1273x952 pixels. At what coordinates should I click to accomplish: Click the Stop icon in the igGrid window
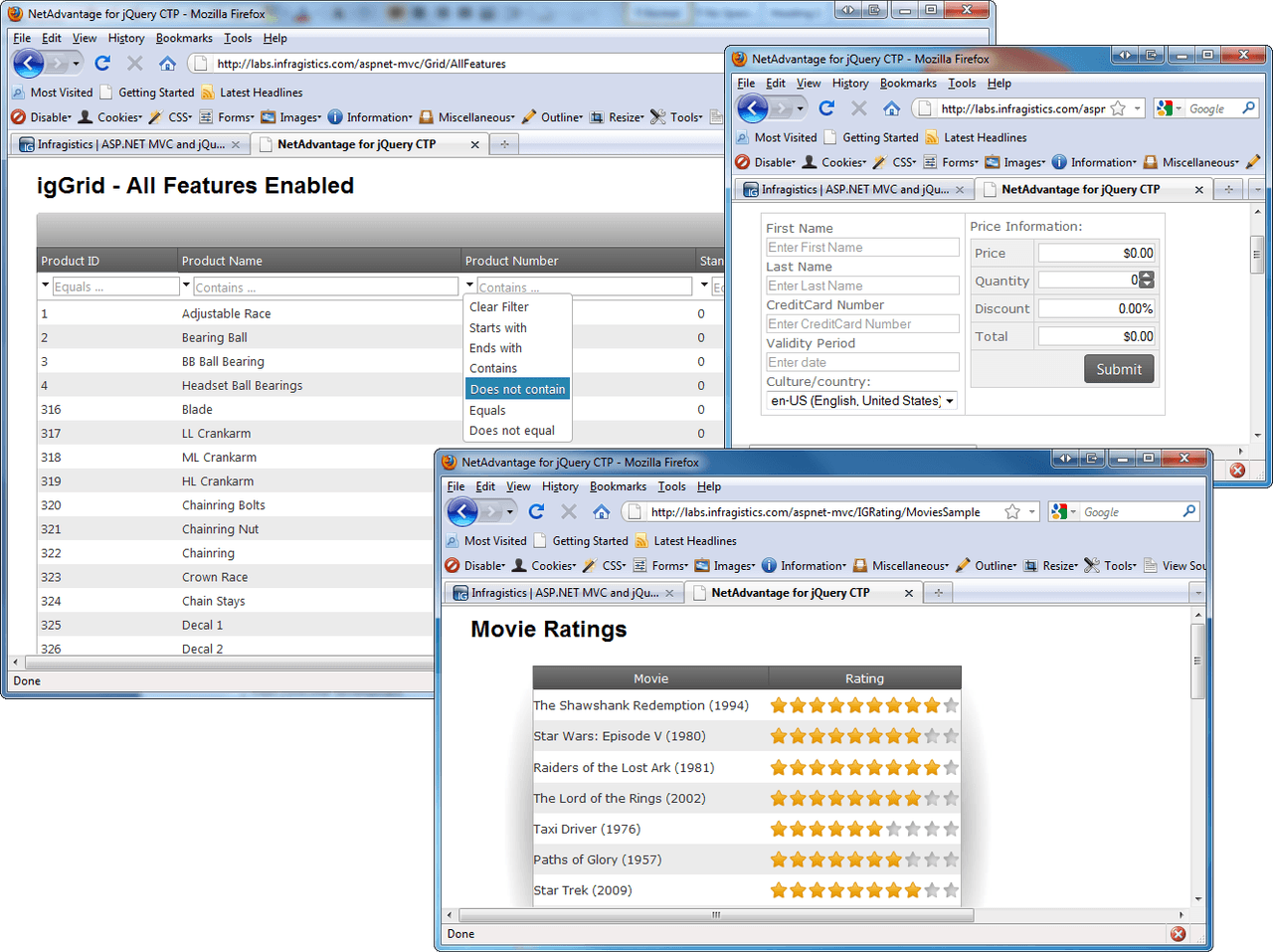pos(135,64)
